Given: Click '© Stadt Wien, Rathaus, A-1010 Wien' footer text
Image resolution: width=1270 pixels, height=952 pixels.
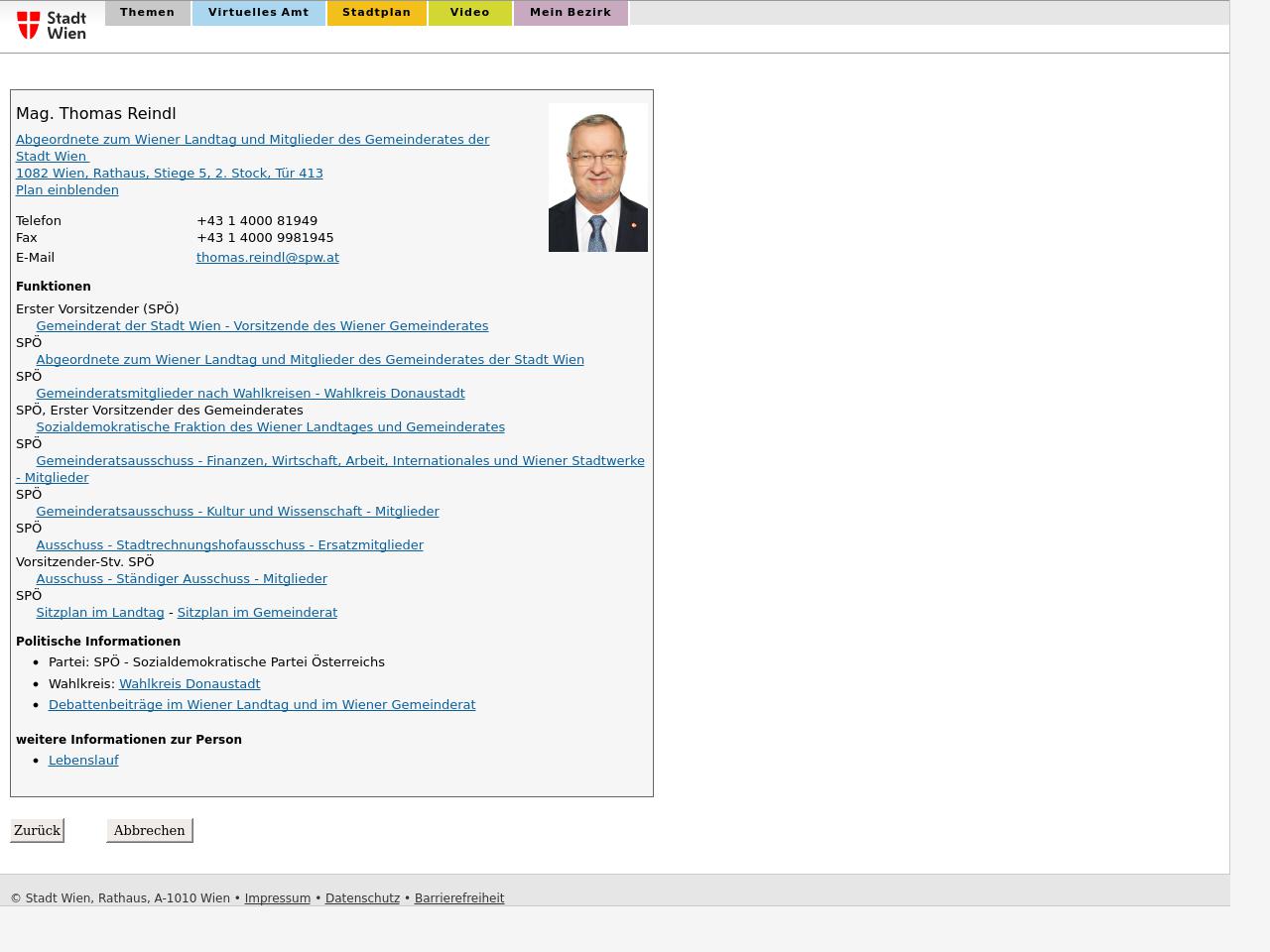Looking at the screenshot, I should click(x=120, y=897).
